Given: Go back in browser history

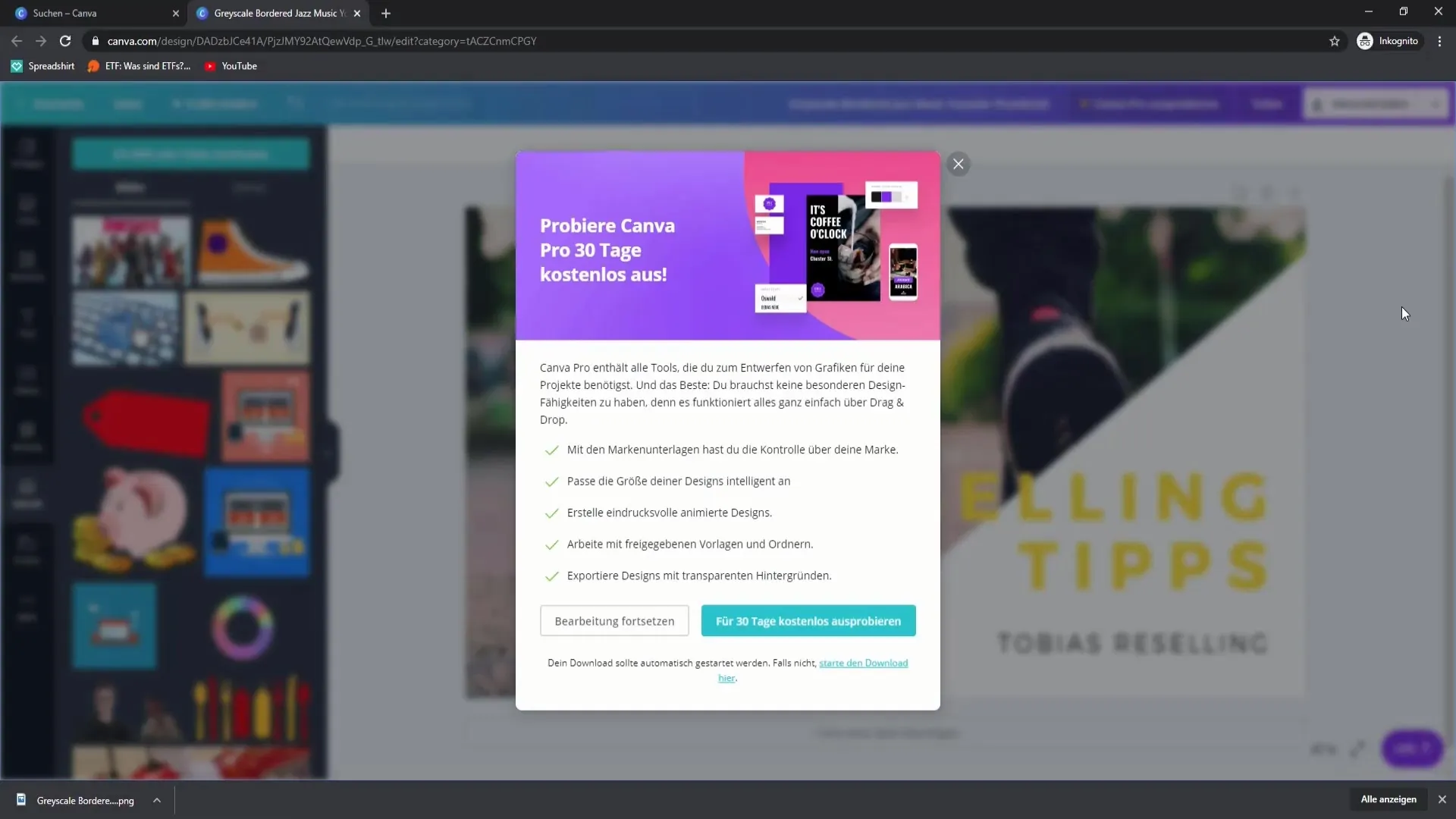Looking at the screenshot, I should point(17,41).
